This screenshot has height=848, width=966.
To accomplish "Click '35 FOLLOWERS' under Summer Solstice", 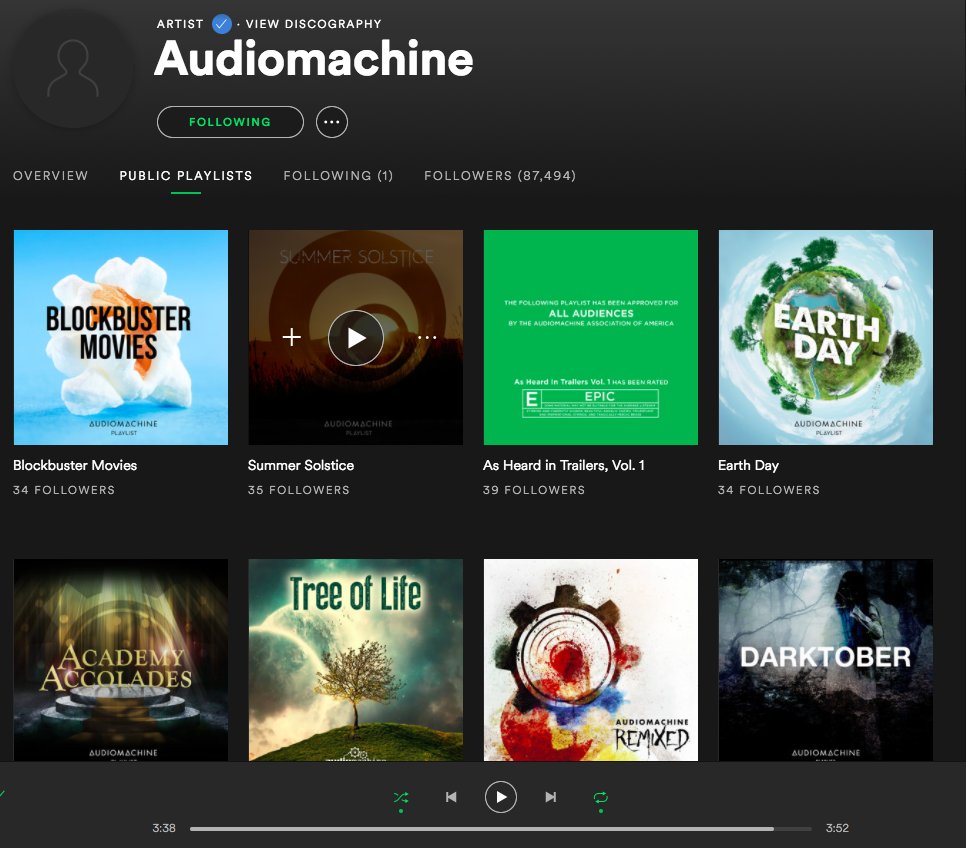I will click(x=299, y=490).
